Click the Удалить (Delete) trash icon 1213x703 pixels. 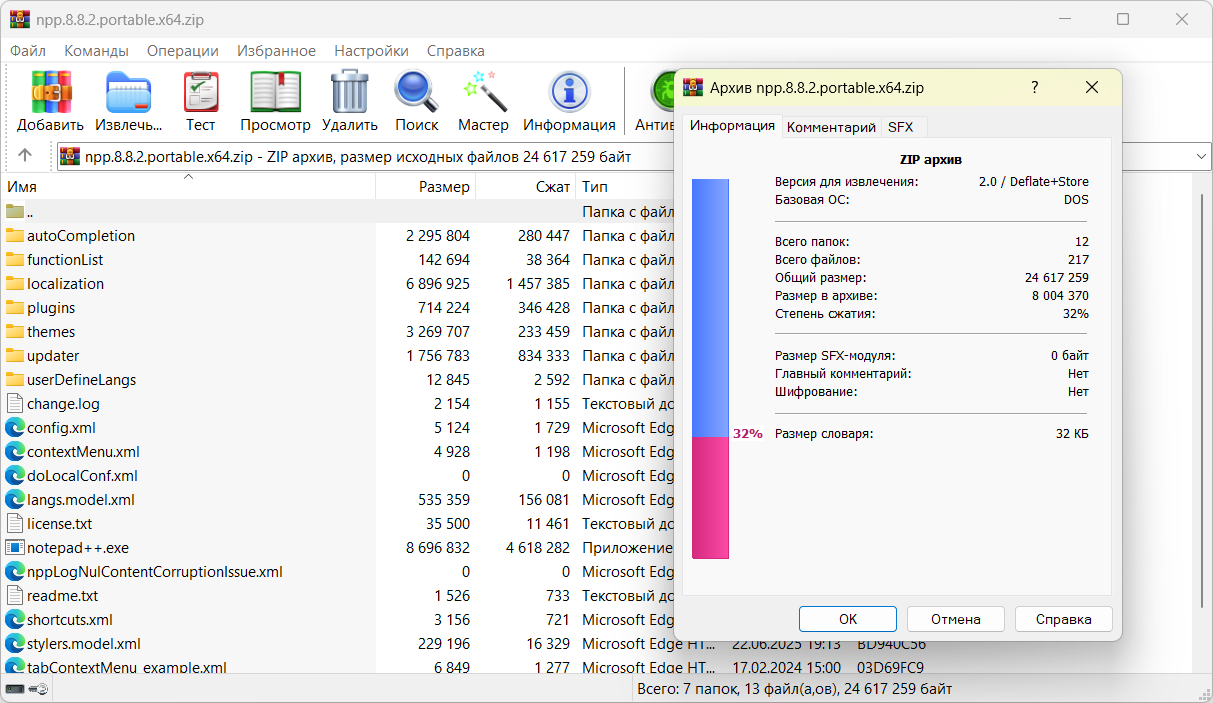[x=350, y=101]
